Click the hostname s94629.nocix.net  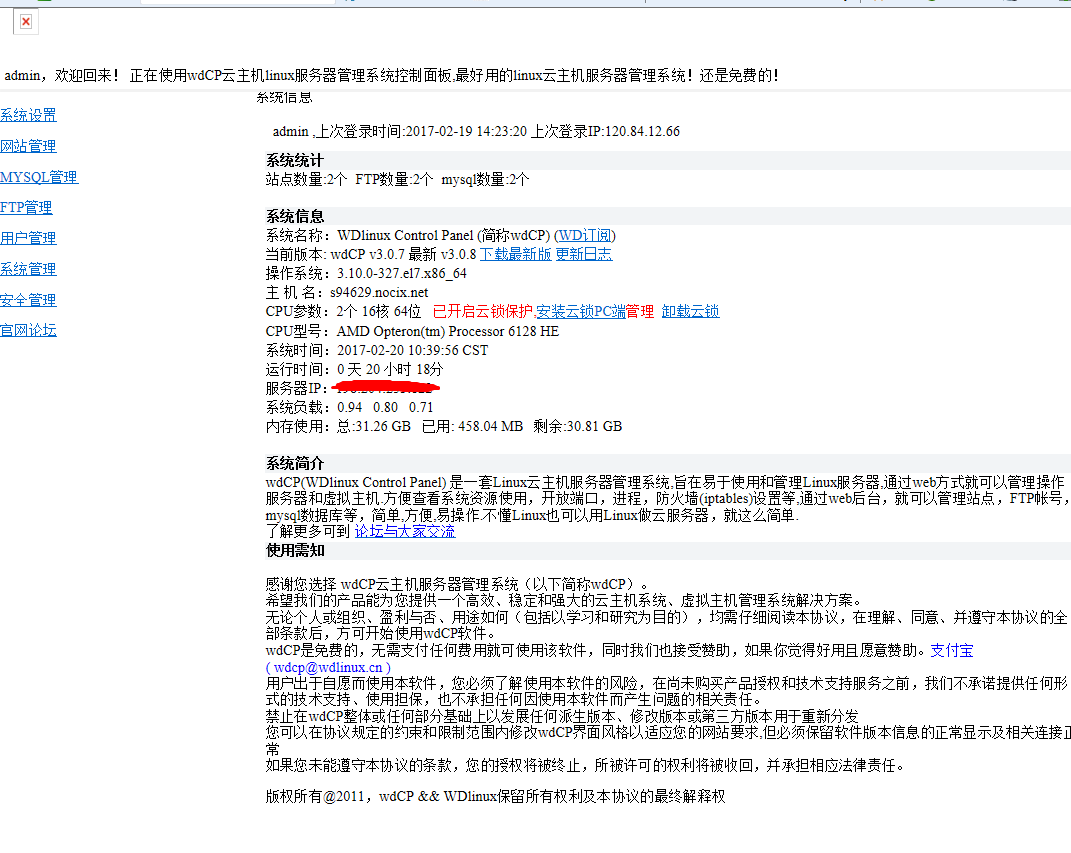point(379,292)
